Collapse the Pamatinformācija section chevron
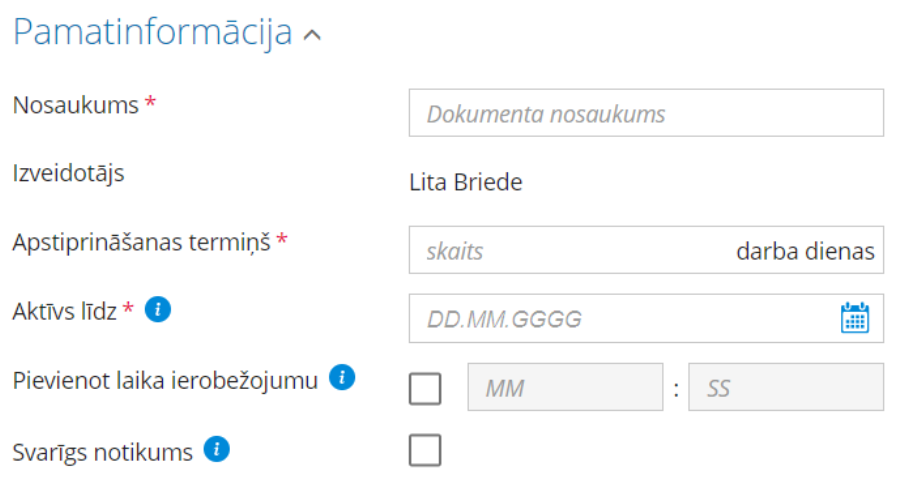The width and height of the screenshot is (914, 487). coord(312,36)
